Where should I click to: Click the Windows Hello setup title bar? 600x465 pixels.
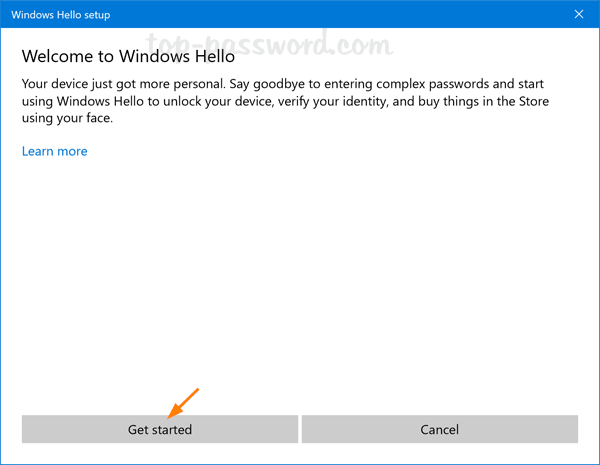click(x=250, y=15)
